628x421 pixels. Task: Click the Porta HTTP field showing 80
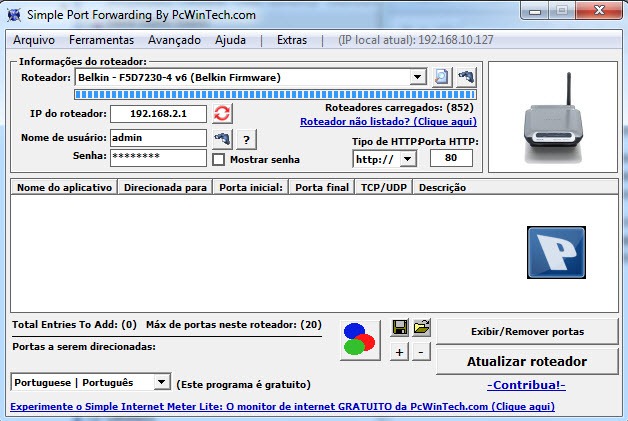[x=451, y=158]
